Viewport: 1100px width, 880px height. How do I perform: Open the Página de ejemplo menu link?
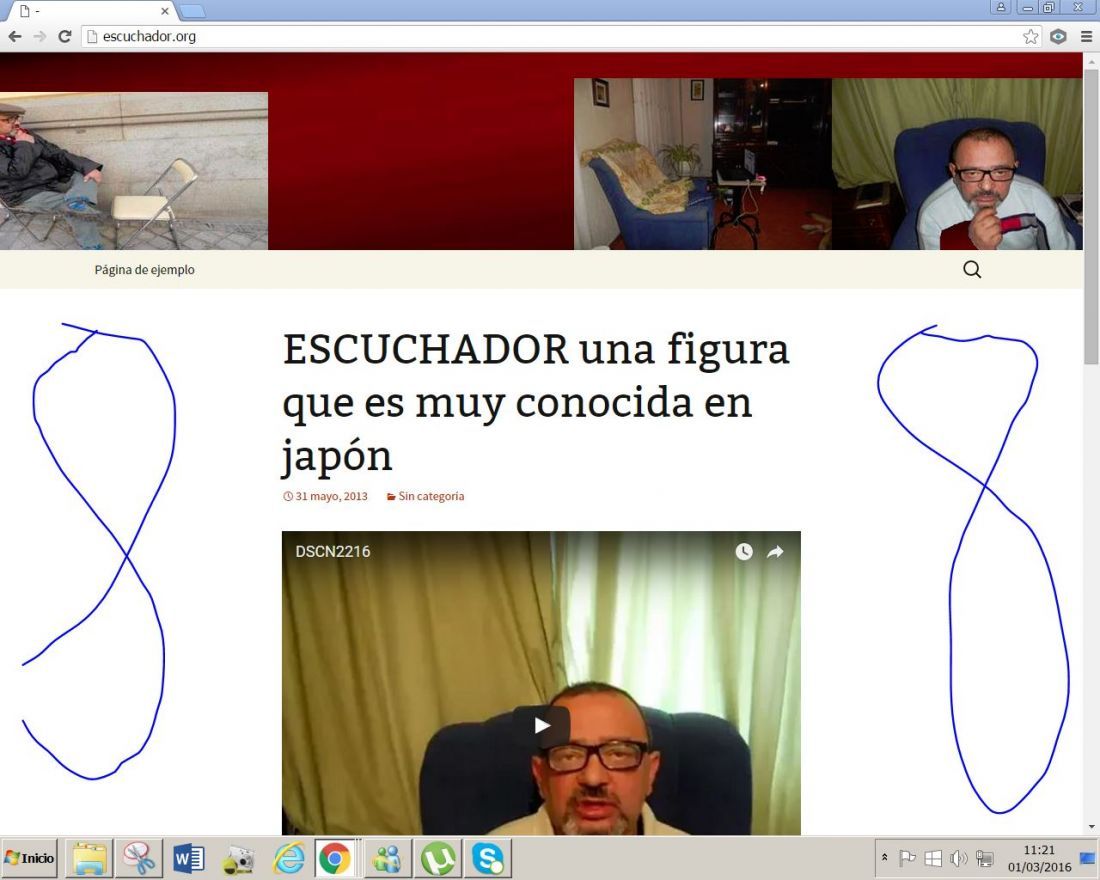(x=145, y=269)
